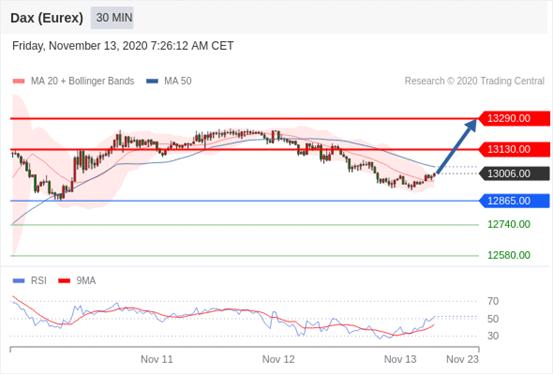The height and width of the screenshot is (375, 553).
Task: Click the pink MA 20 legend swatch
Action: [x=19, y=81]
